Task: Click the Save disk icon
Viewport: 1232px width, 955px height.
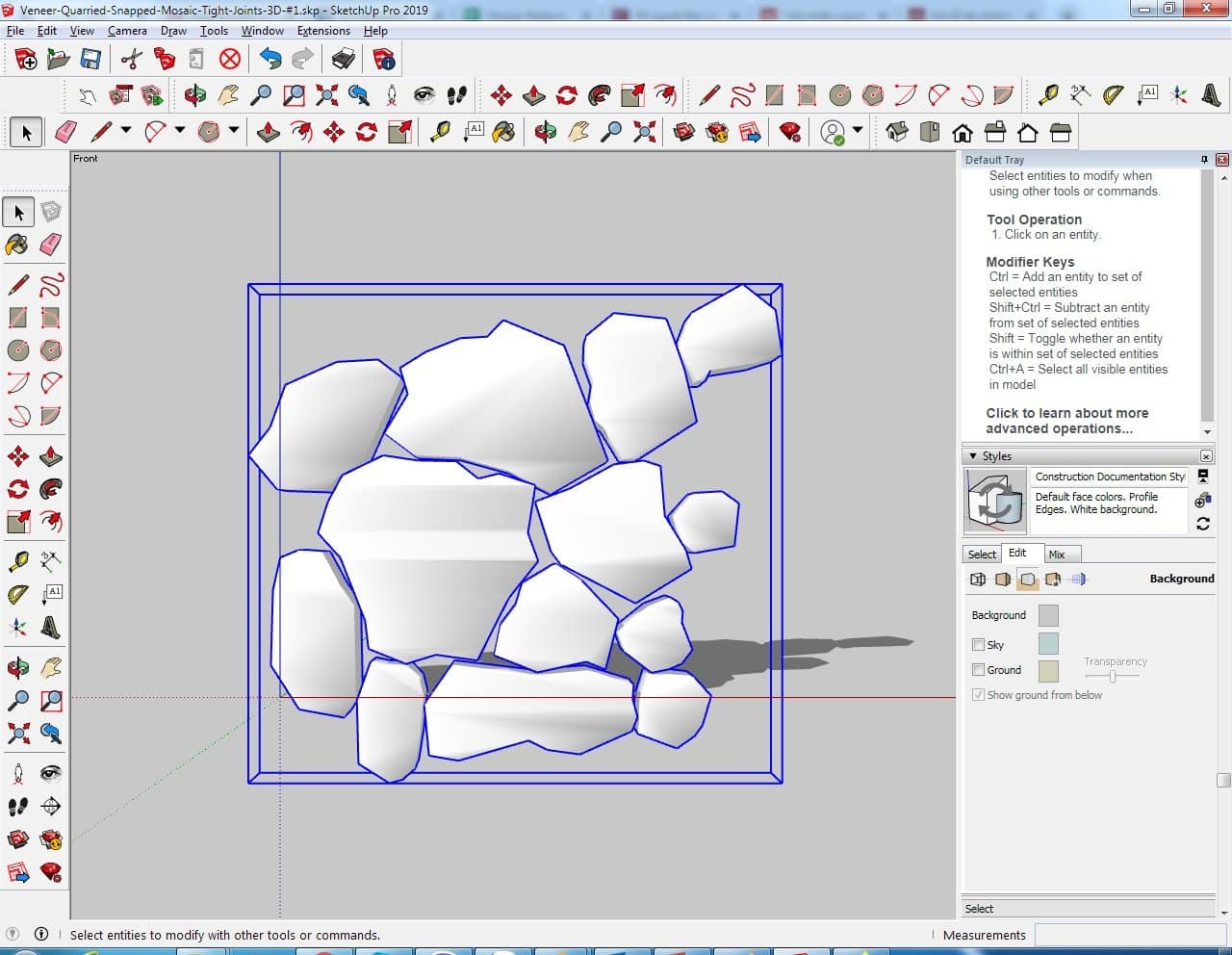Action: point(90,60)
